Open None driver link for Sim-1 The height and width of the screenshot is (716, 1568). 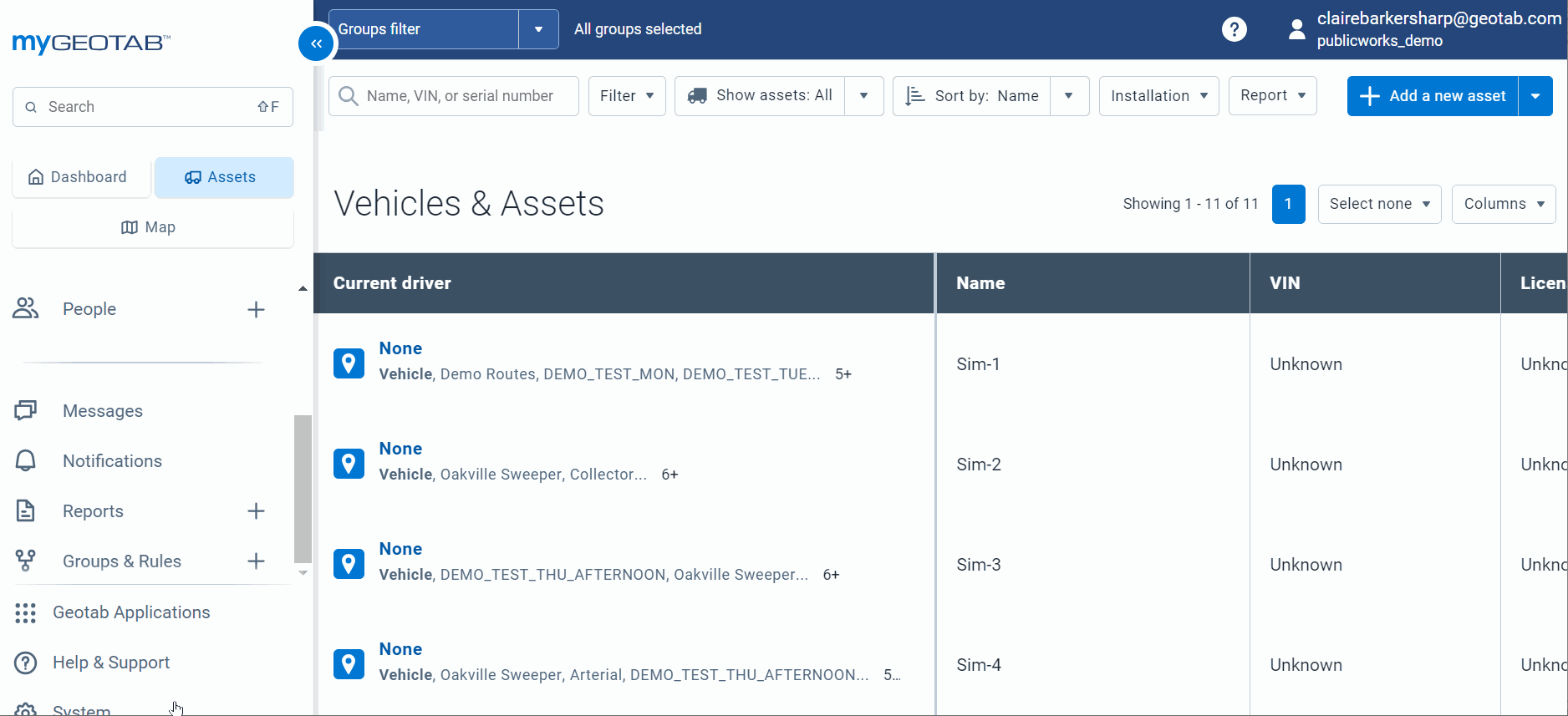pyautogui.click(x=400, y=348)
